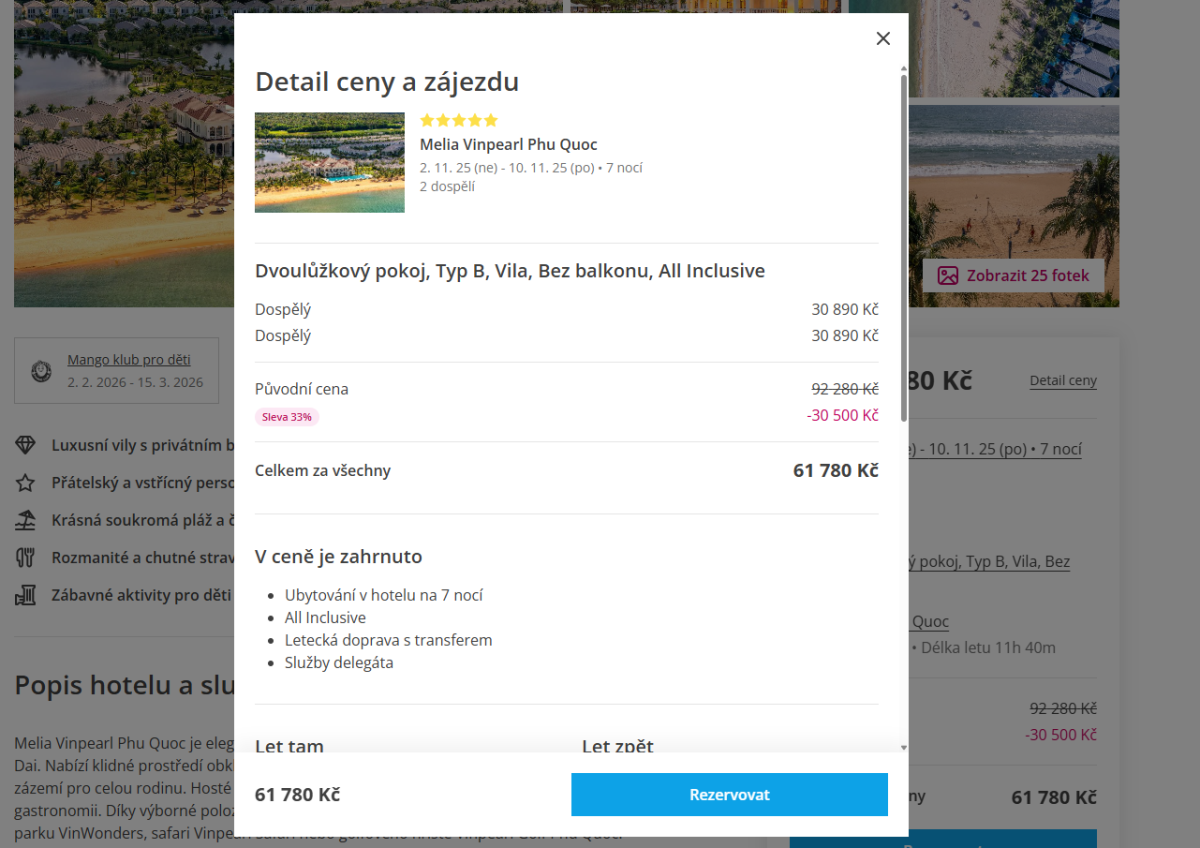Click the dialog scrollbar up arrow

pyautogui.click(x=904, y=69)
